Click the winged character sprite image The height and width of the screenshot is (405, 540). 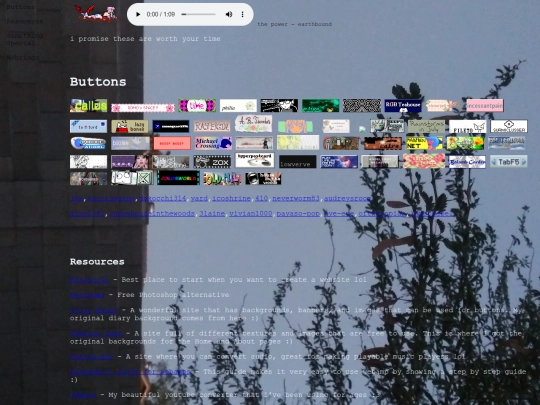[96, 14]
